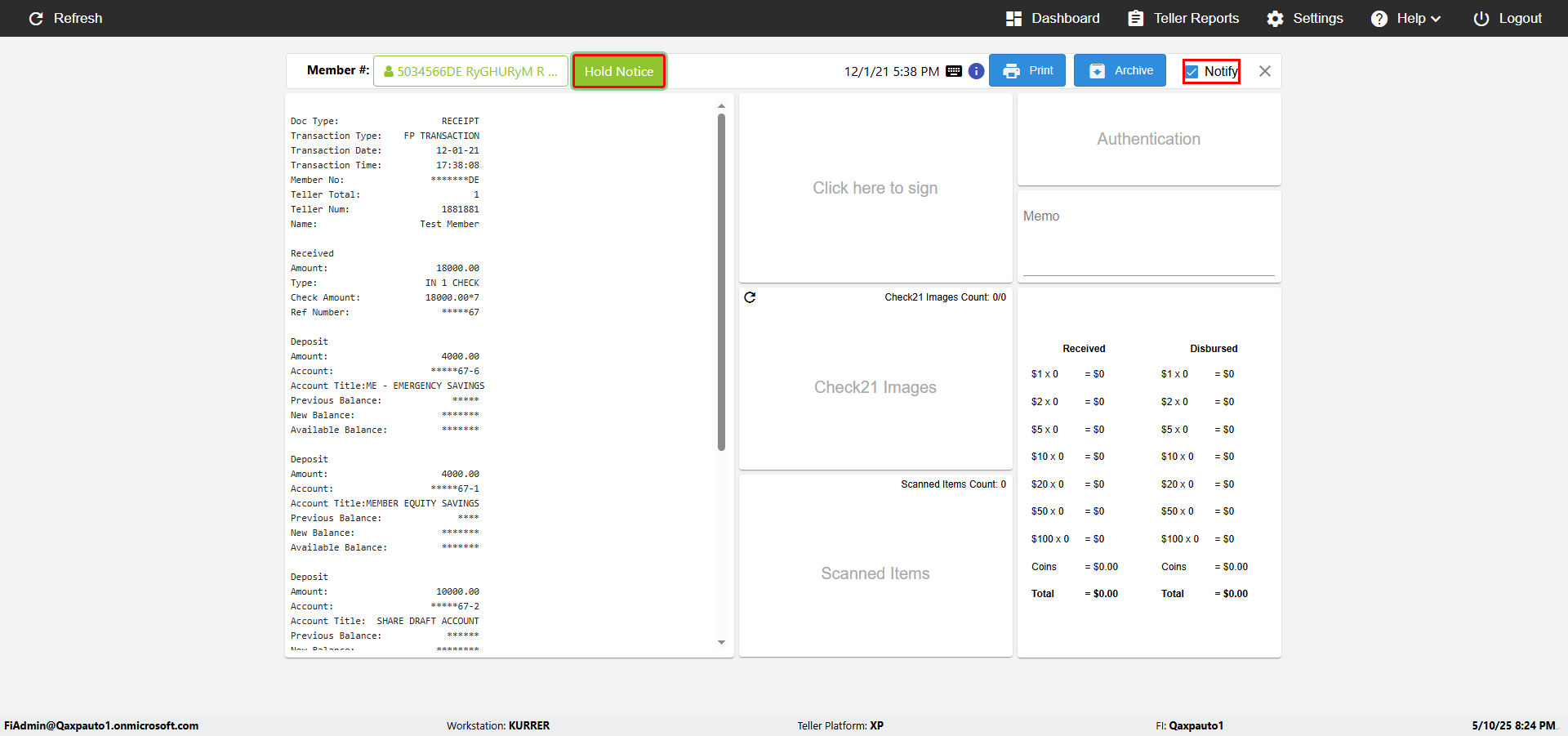The width and height of the screenshot is (1568, 736).
Task: Click the 'Disbursed' denomination column header
Action: pos(1214,349)
